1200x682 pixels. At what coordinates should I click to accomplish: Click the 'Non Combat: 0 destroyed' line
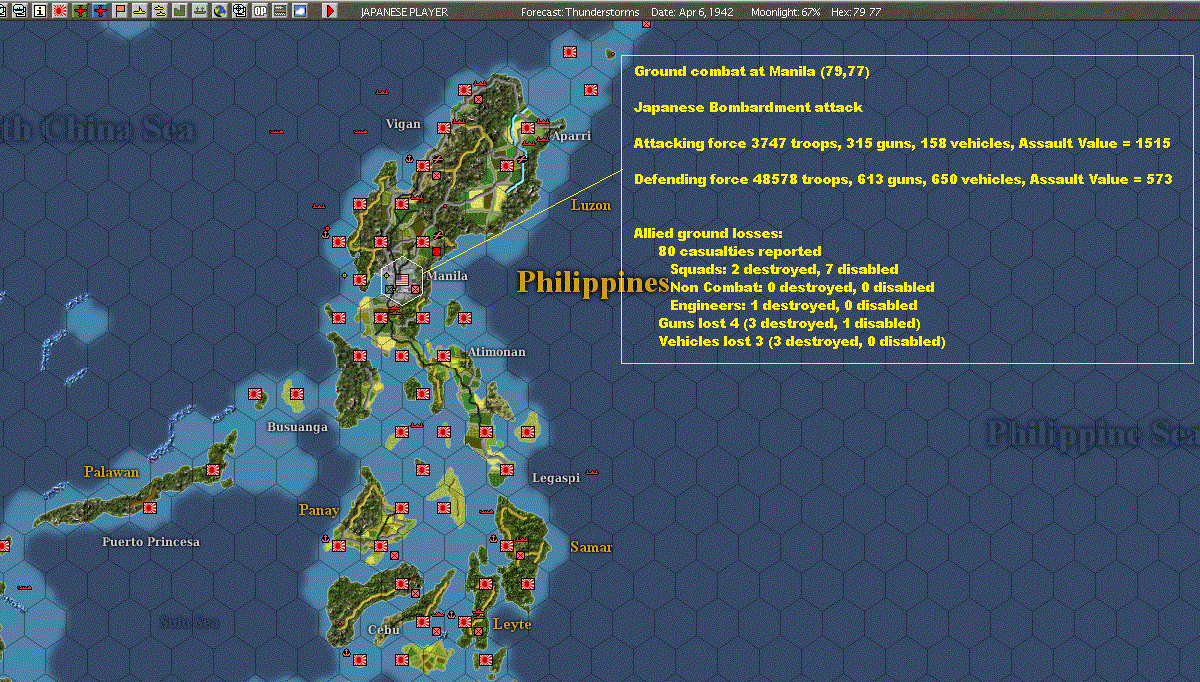802,287
